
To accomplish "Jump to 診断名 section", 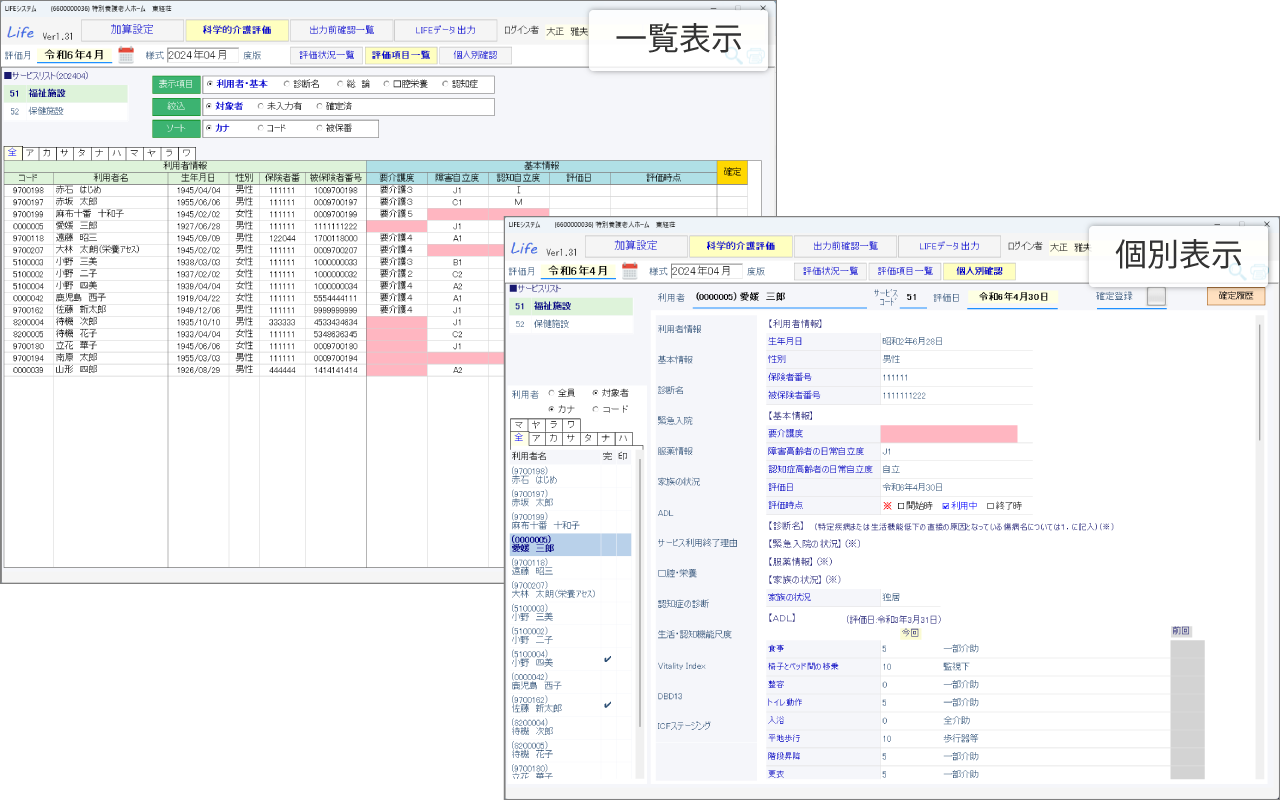I will pos(672,390).
